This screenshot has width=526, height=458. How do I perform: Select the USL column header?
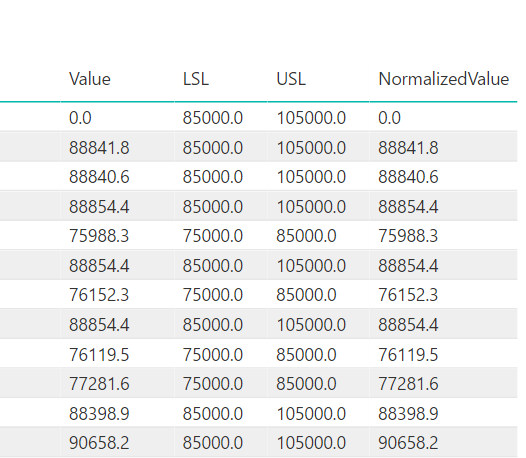291,79
